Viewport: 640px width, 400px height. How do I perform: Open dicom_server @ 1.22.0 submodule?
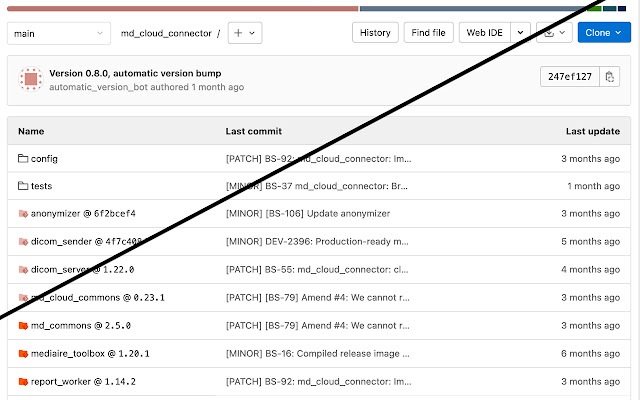82,269
